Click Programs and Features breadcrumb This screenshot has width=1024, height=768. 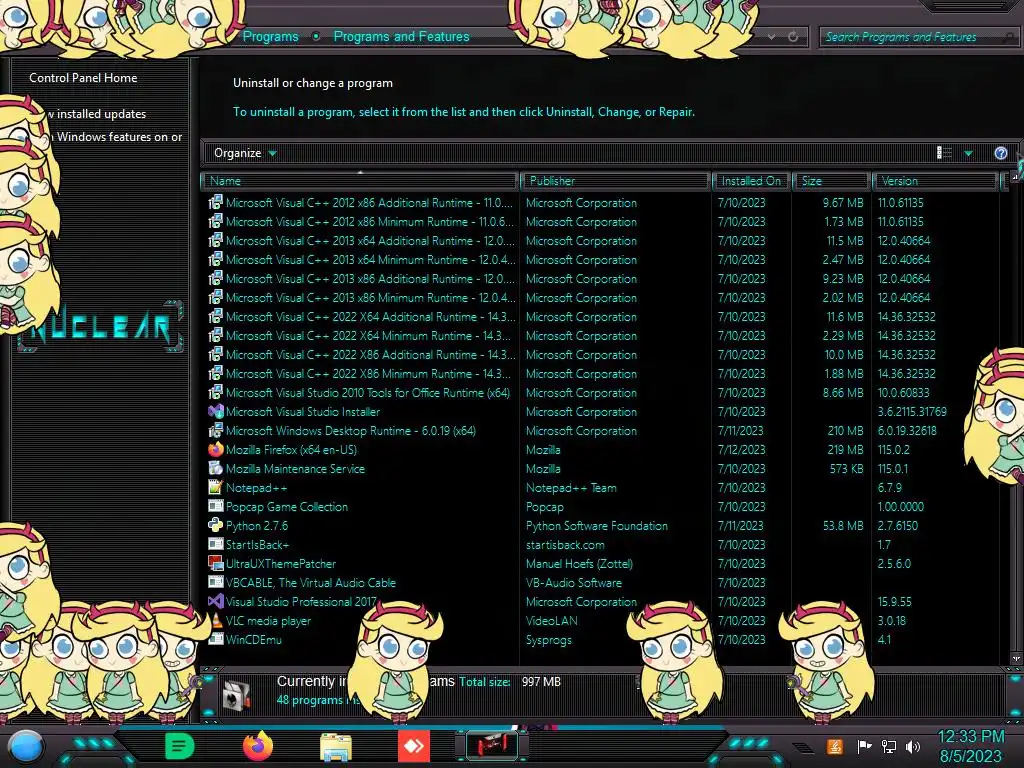[x=401, y=37]
